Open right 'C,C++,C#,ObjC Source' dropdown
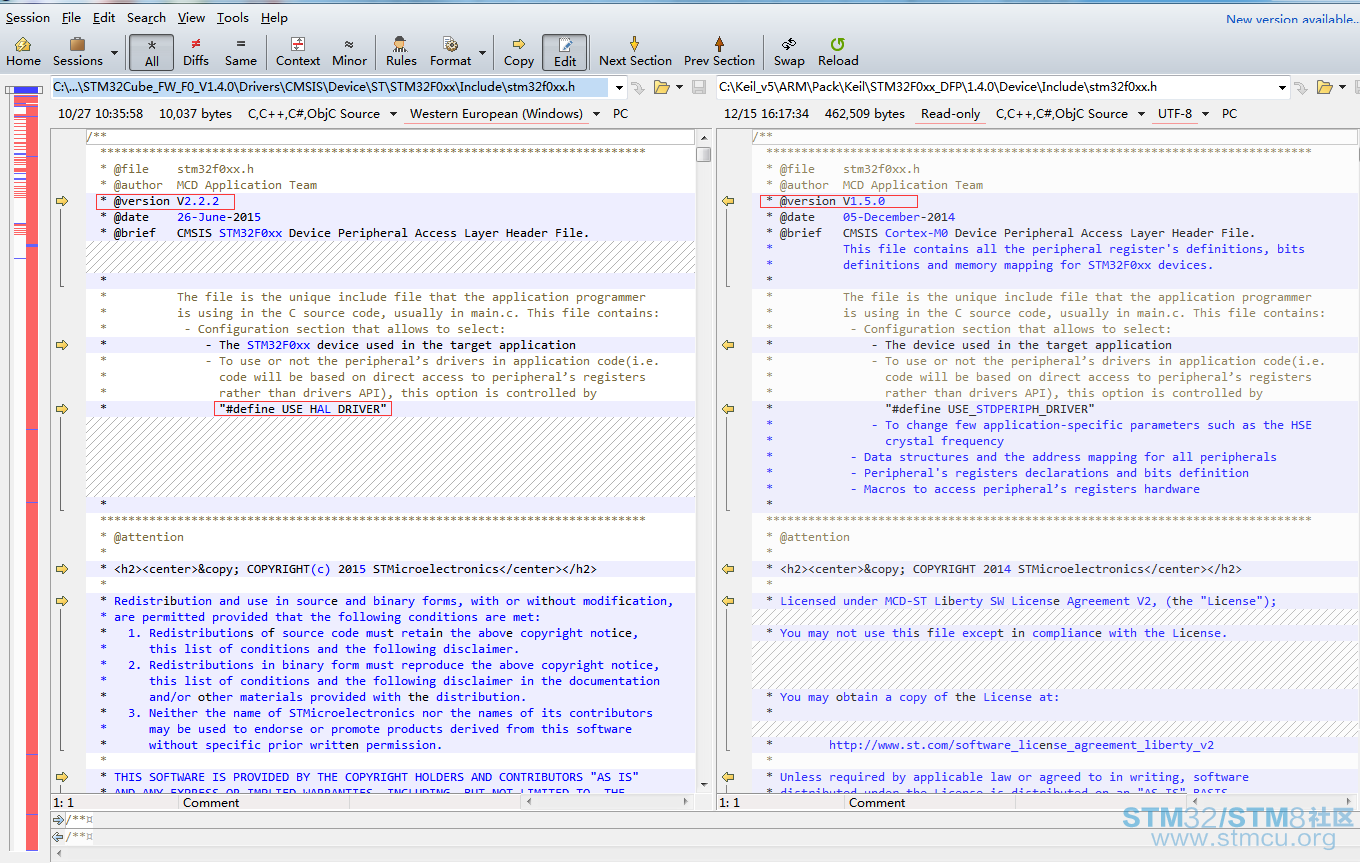1360x863 pixels. click(1140, 114)
